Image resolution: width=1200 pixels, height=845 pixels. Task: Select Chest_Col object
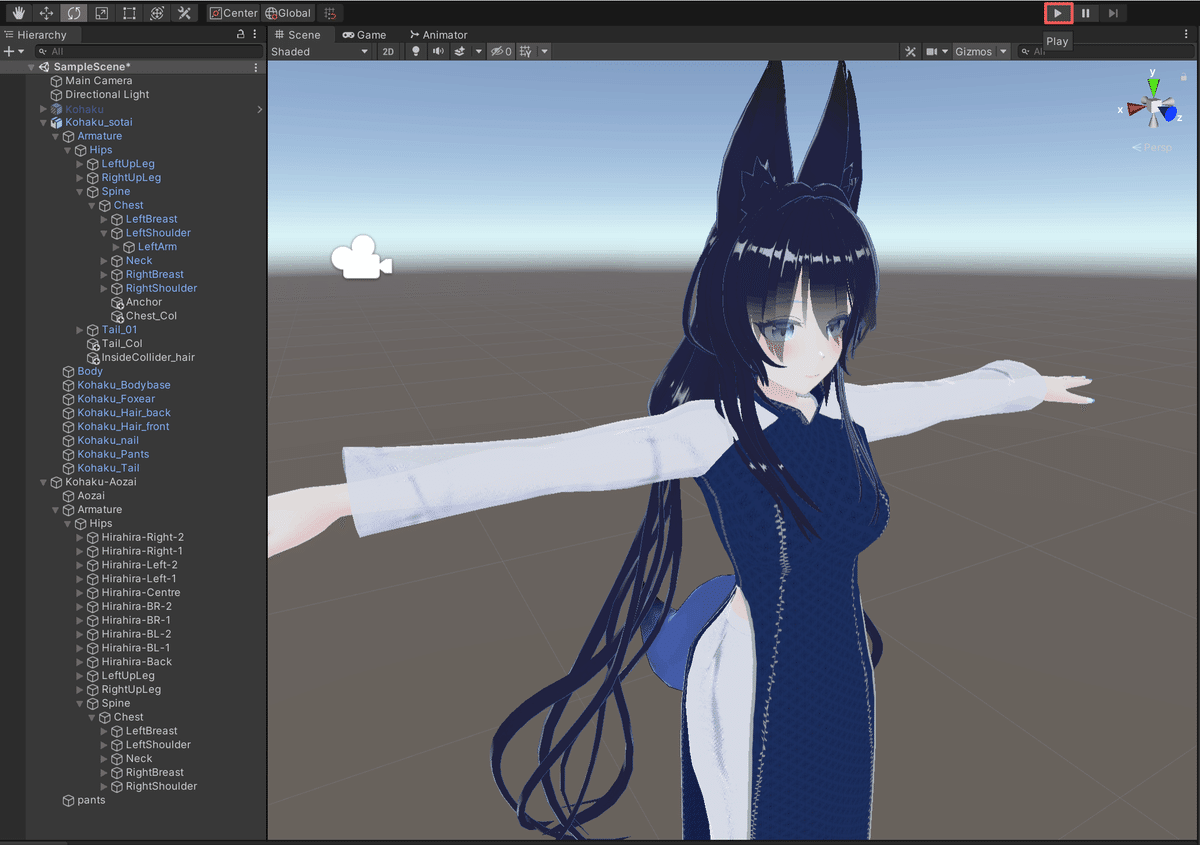[151, 316]
